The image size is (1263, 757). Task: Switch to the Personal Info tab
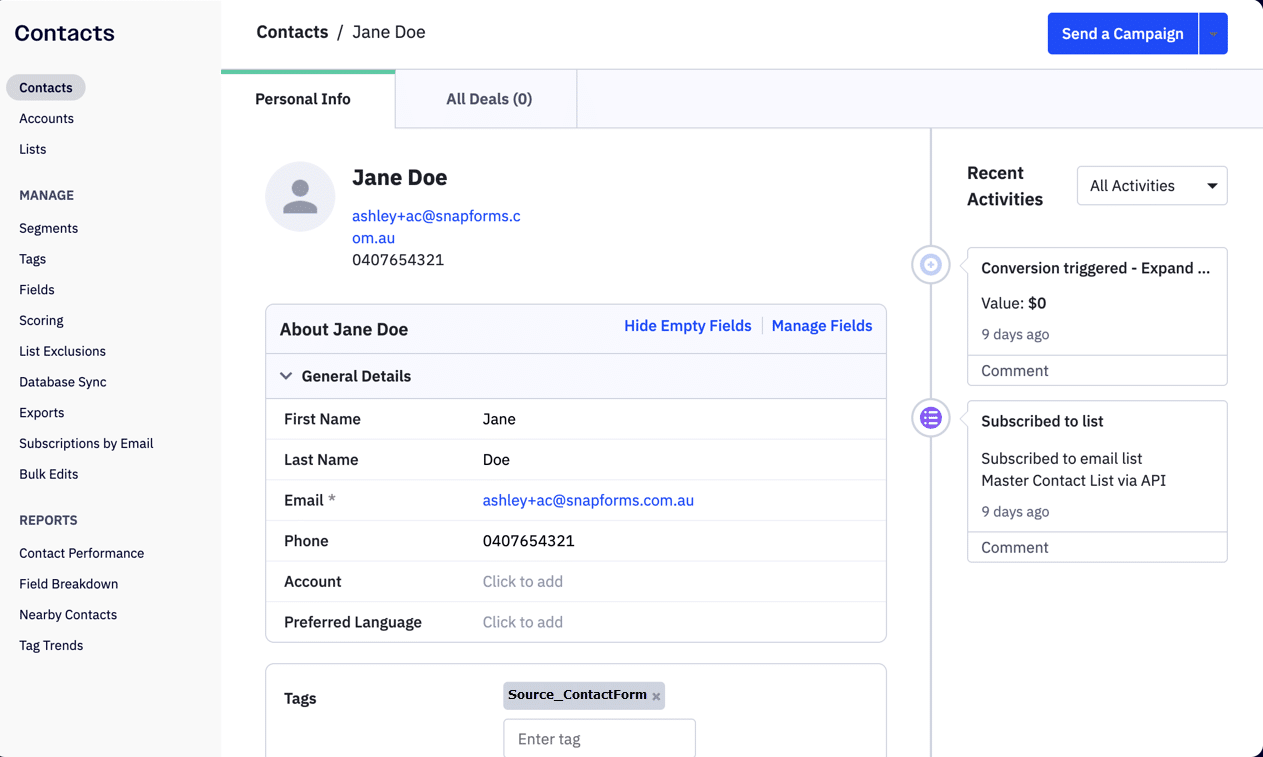point(308,99)
